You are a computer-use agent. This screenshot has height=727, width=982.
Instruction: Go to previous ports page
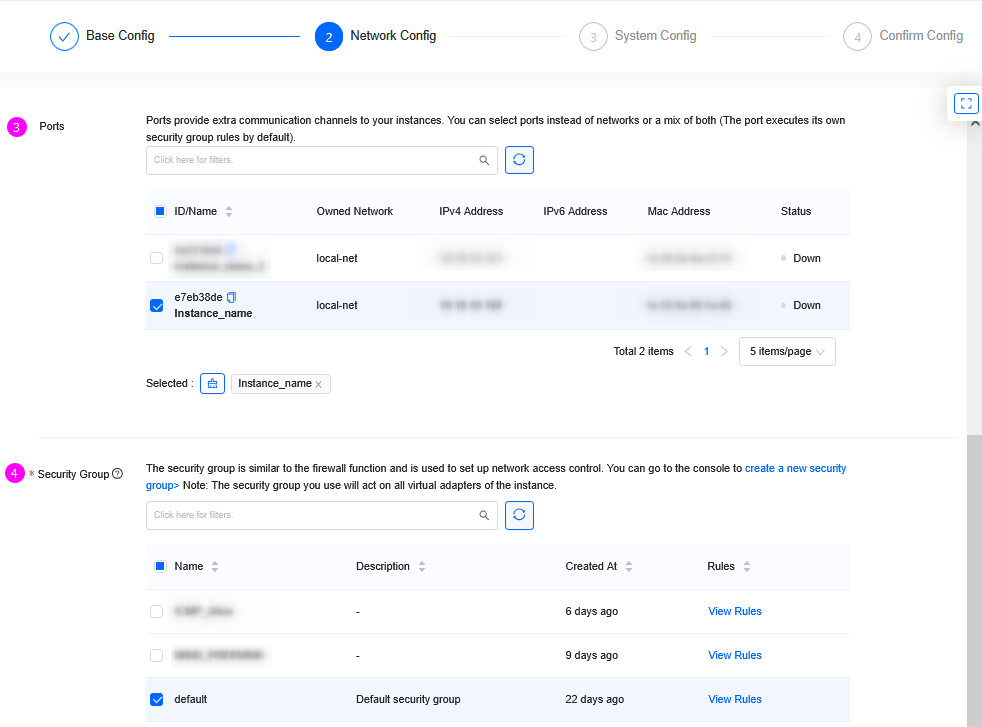[688, 351]
